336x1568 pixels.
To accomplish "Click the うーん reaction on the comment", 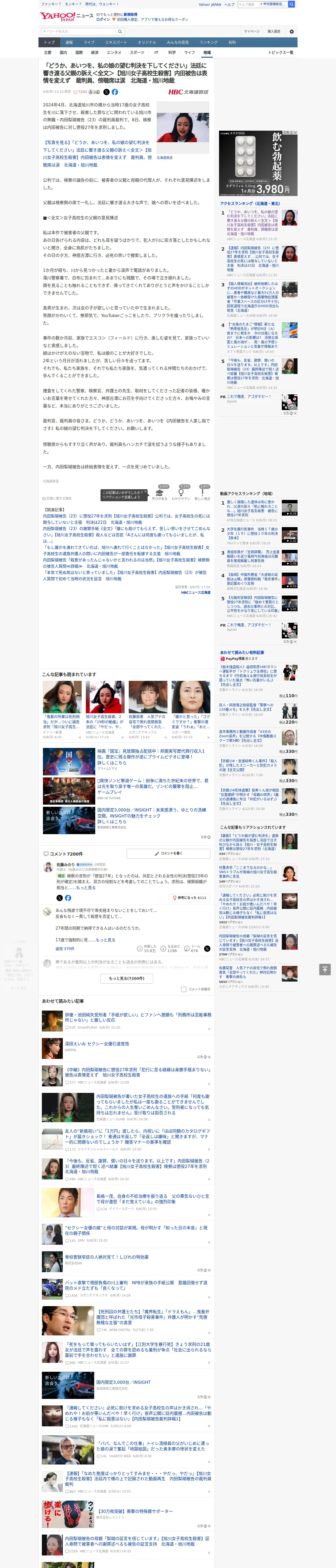I will click(x=193, y=949).
